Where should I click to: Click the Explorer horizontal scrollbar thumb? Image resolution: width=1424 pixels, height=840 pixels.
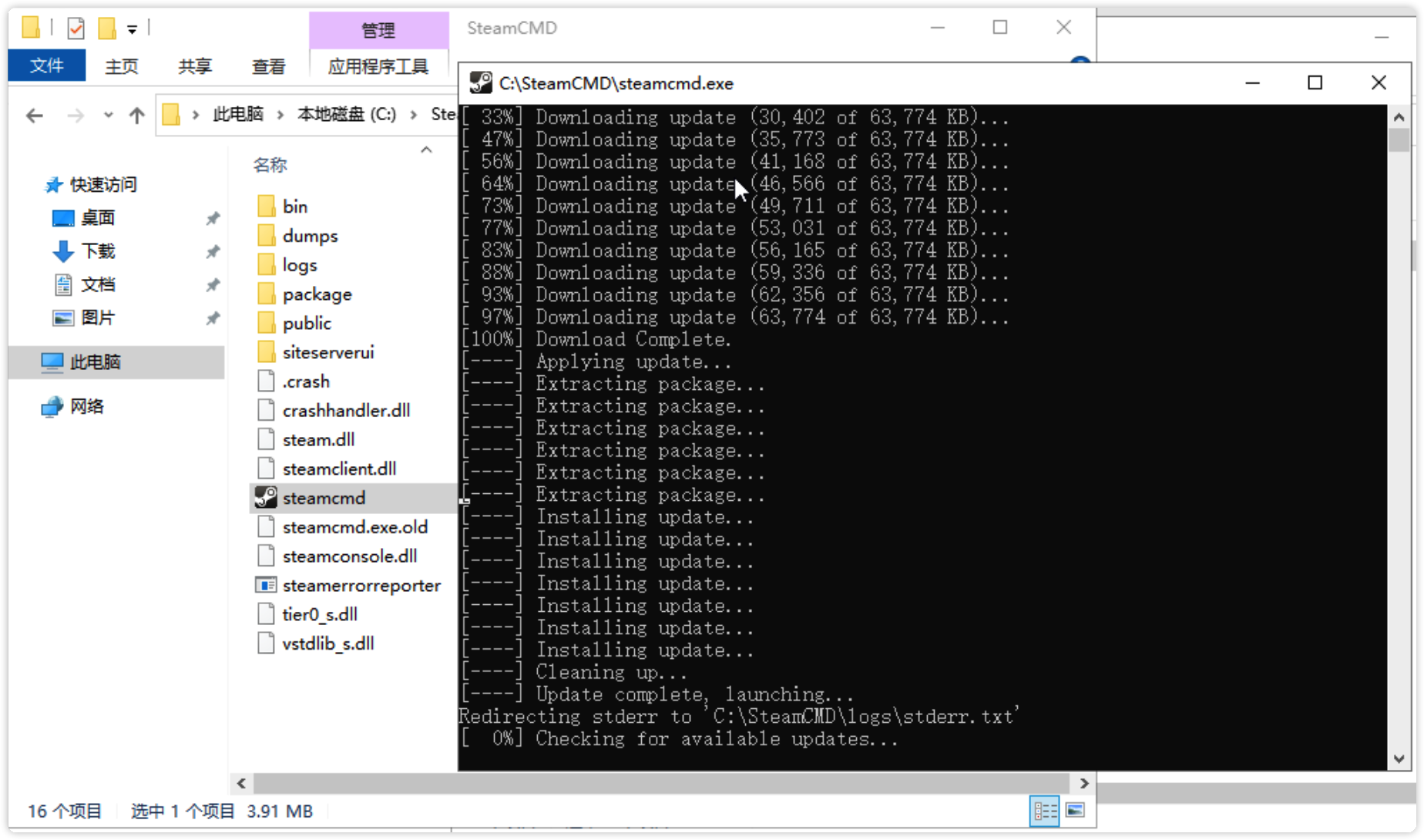(x=661, y=783)
